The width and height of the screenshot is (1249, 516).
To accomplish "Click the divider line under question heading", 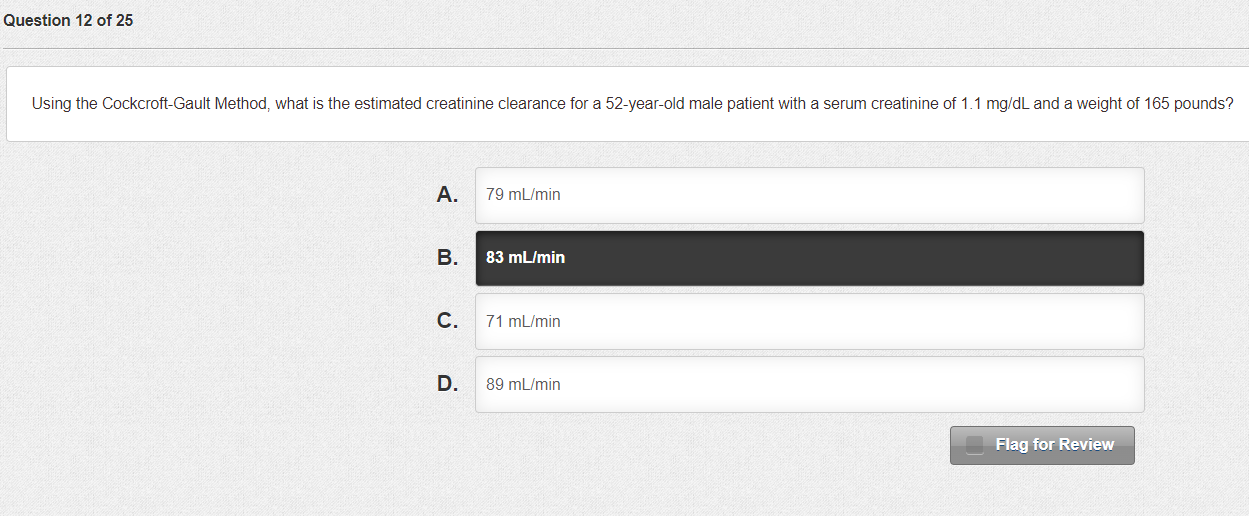I will pos(624,48).
